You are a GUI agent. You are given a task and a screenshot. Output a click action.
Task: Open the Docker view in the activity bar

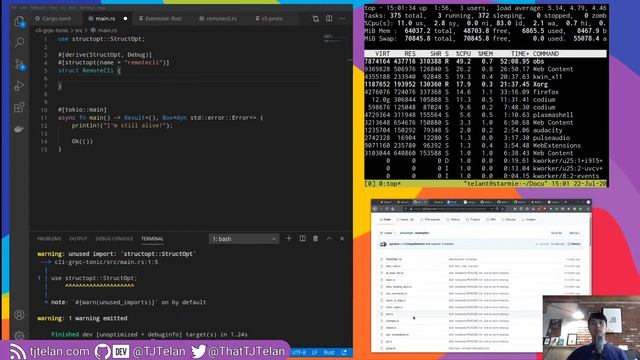click(19, 129)
